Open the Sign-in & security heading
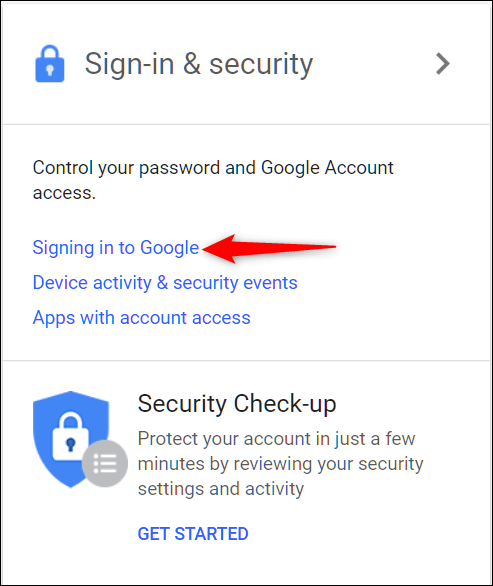 pos(199,64)
